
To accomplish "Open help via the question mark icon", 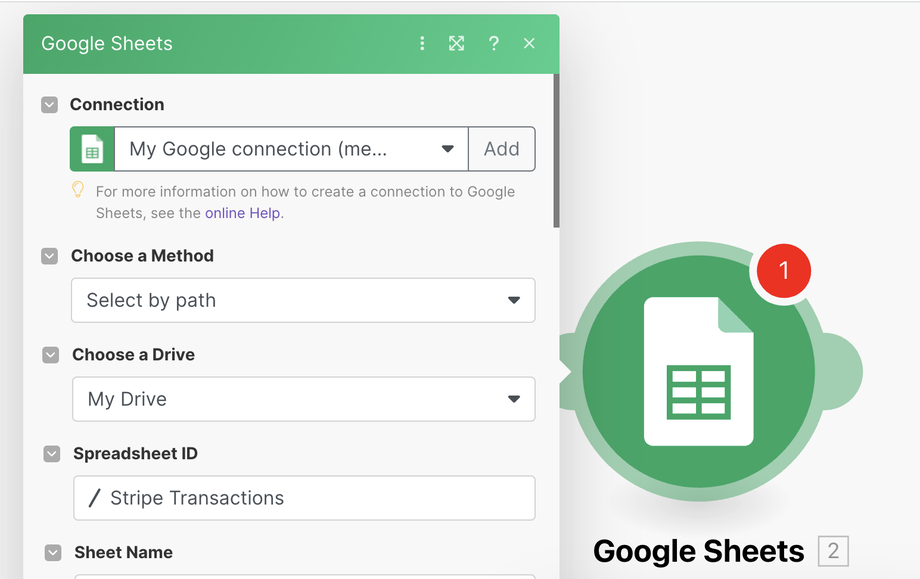I will click(x=493, y=43).
